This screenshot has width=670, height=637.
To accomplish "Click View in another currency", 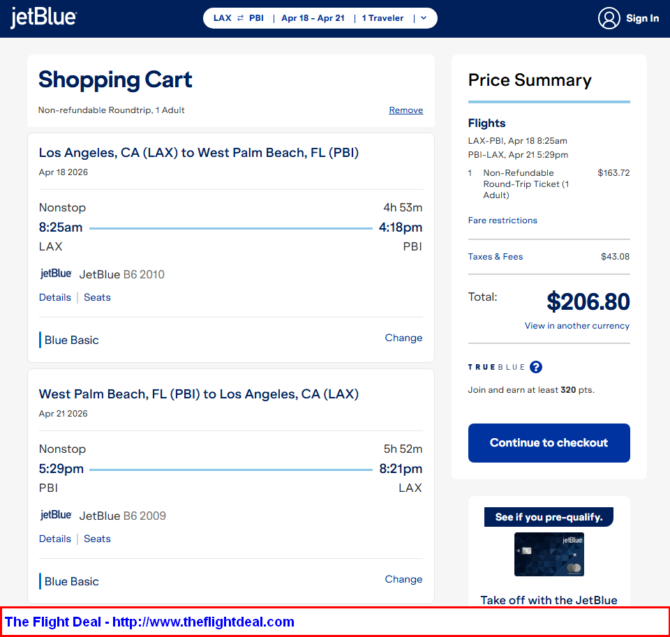I will coord(577,326).
